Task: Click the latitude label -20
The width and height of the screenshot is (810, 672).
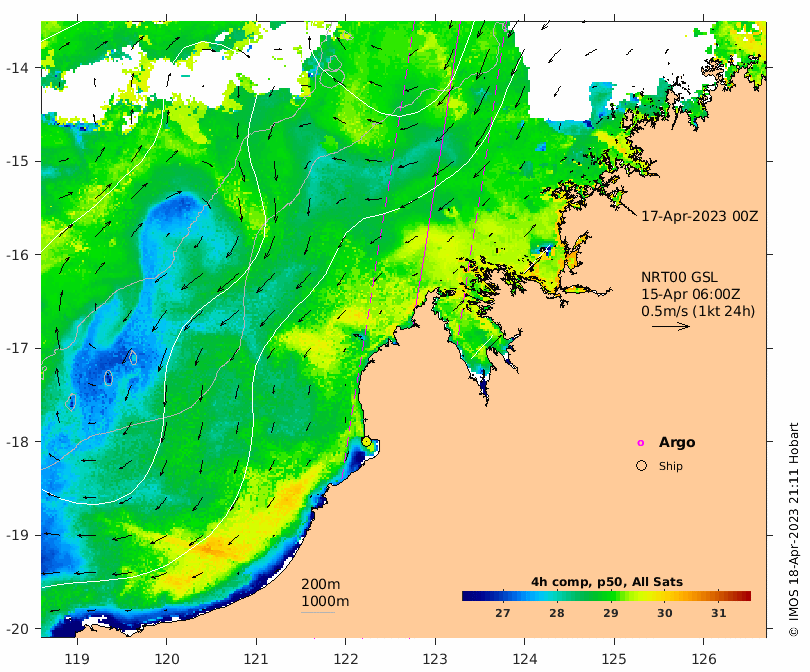Action: [17, 629]
